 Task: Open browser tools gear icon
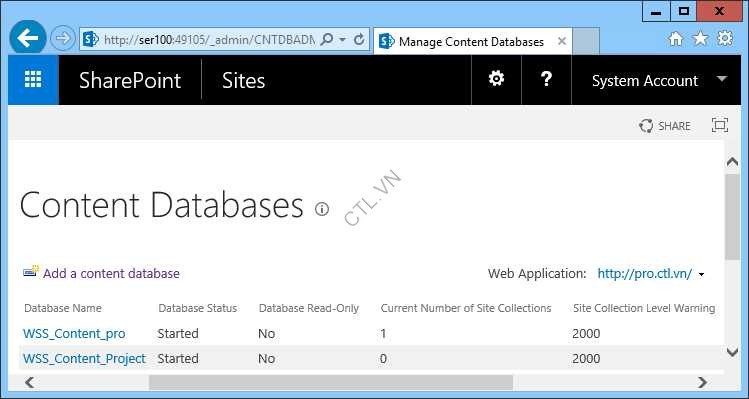[x=725, y=38]
